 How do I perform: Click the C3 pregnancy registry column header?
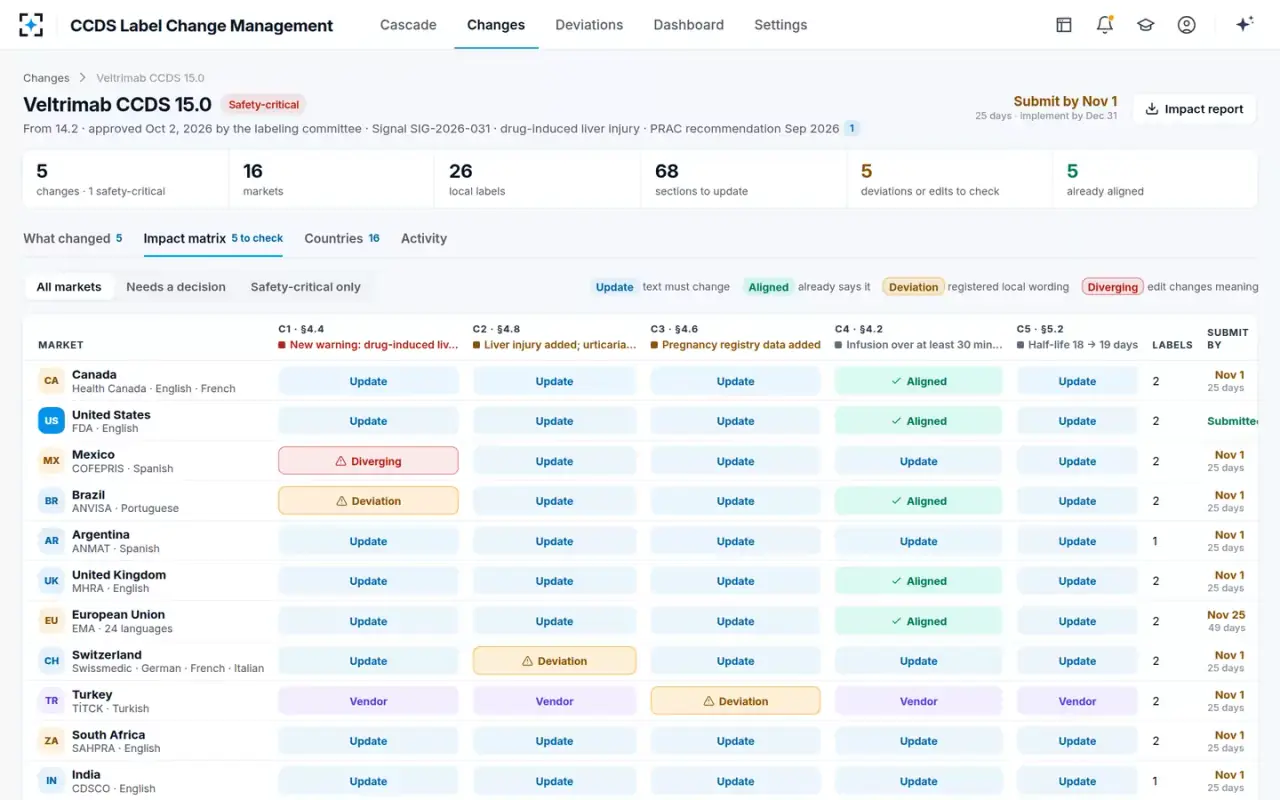coord(735,337)
